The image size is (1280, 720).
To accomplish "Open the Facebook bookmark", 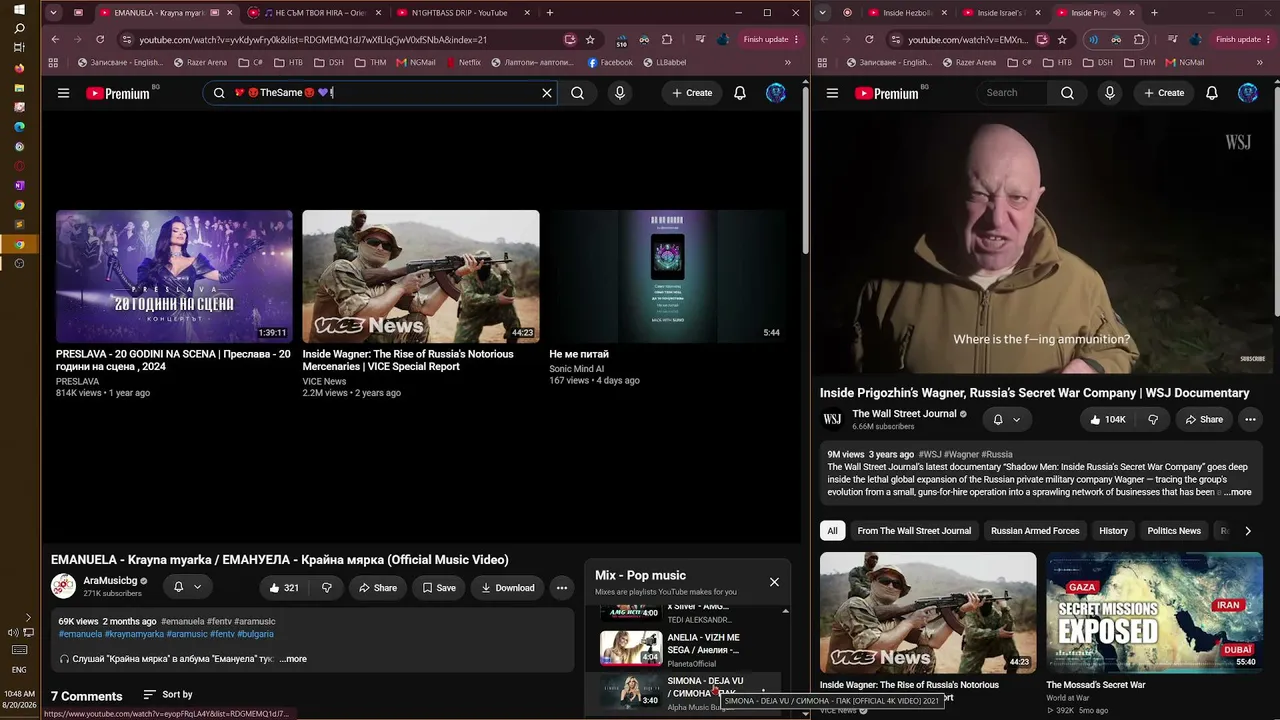I will pyautogui.click(x=610, y=62).
